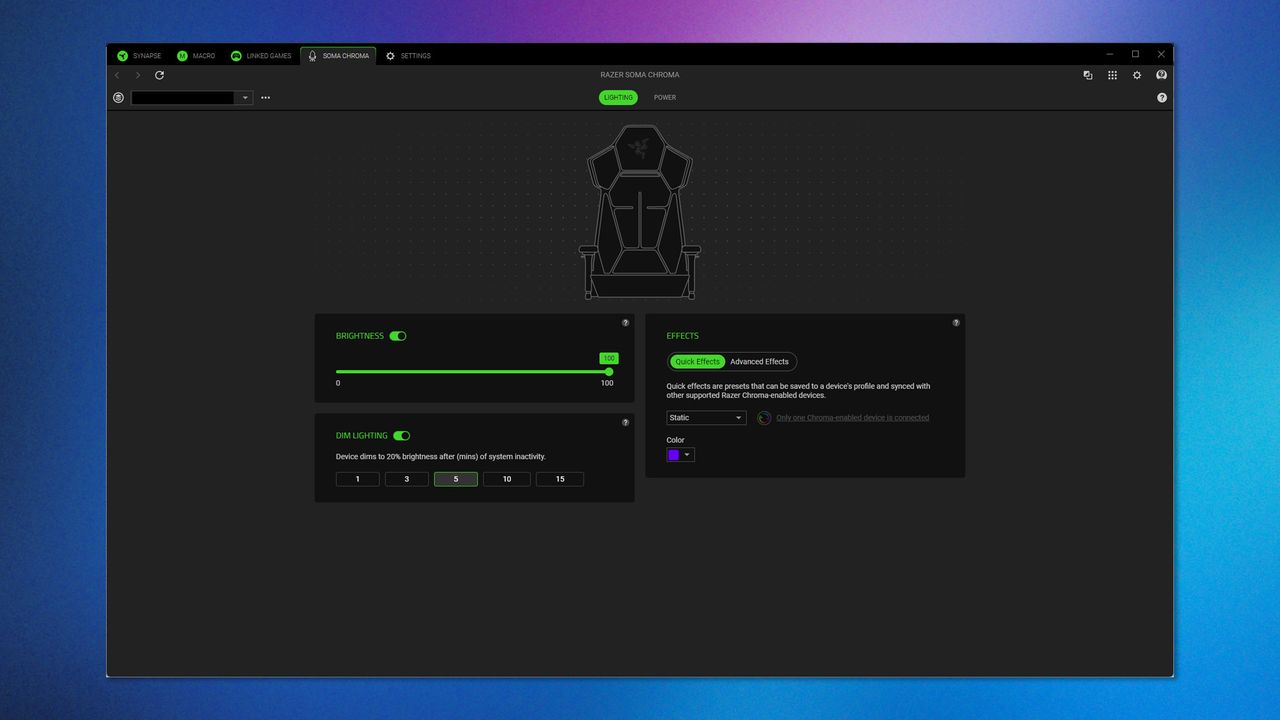Viewport: 1280px width, 720px height.
Task: Click the chair device illustration
Action: click(640, 212)
